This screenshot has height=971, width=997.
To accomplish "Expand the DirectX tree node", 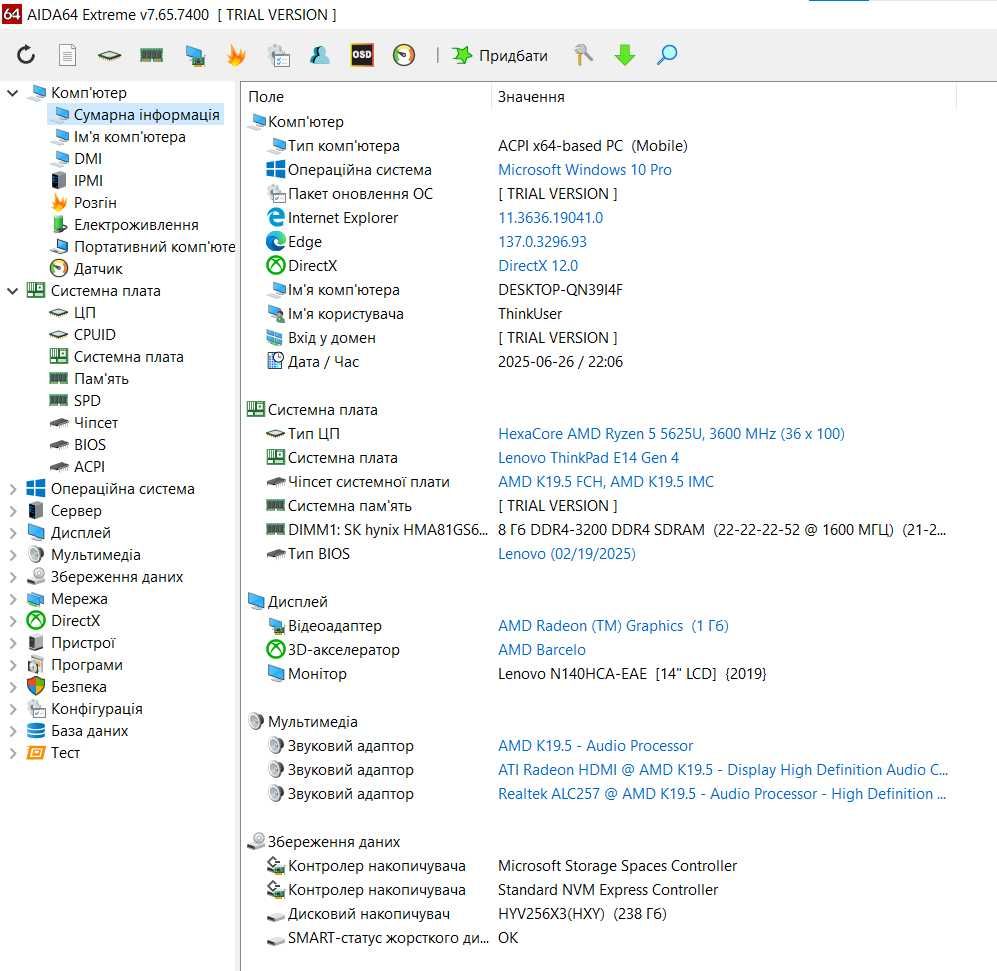I will (13, 621).
